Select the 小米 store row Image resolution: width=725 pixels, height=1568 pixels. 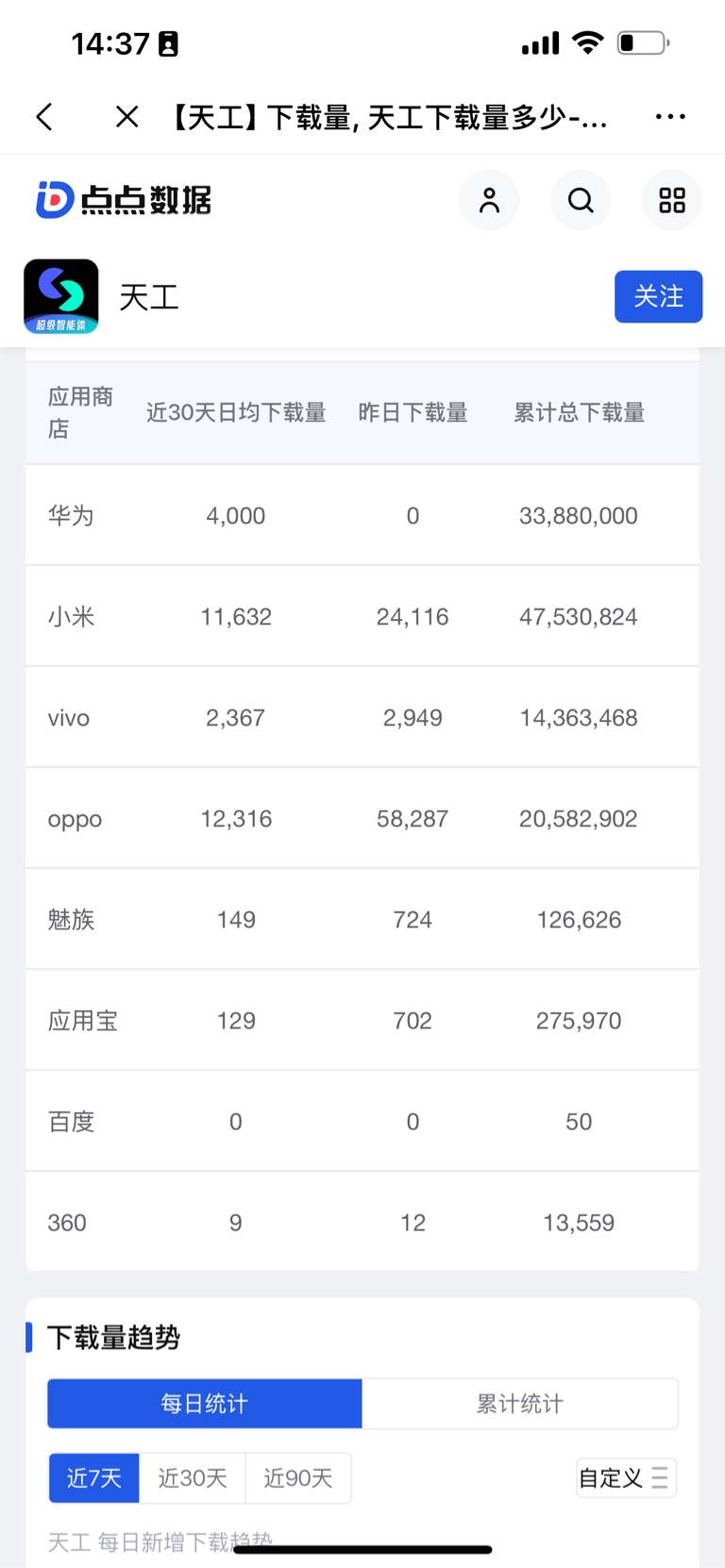tap(362, 617)
